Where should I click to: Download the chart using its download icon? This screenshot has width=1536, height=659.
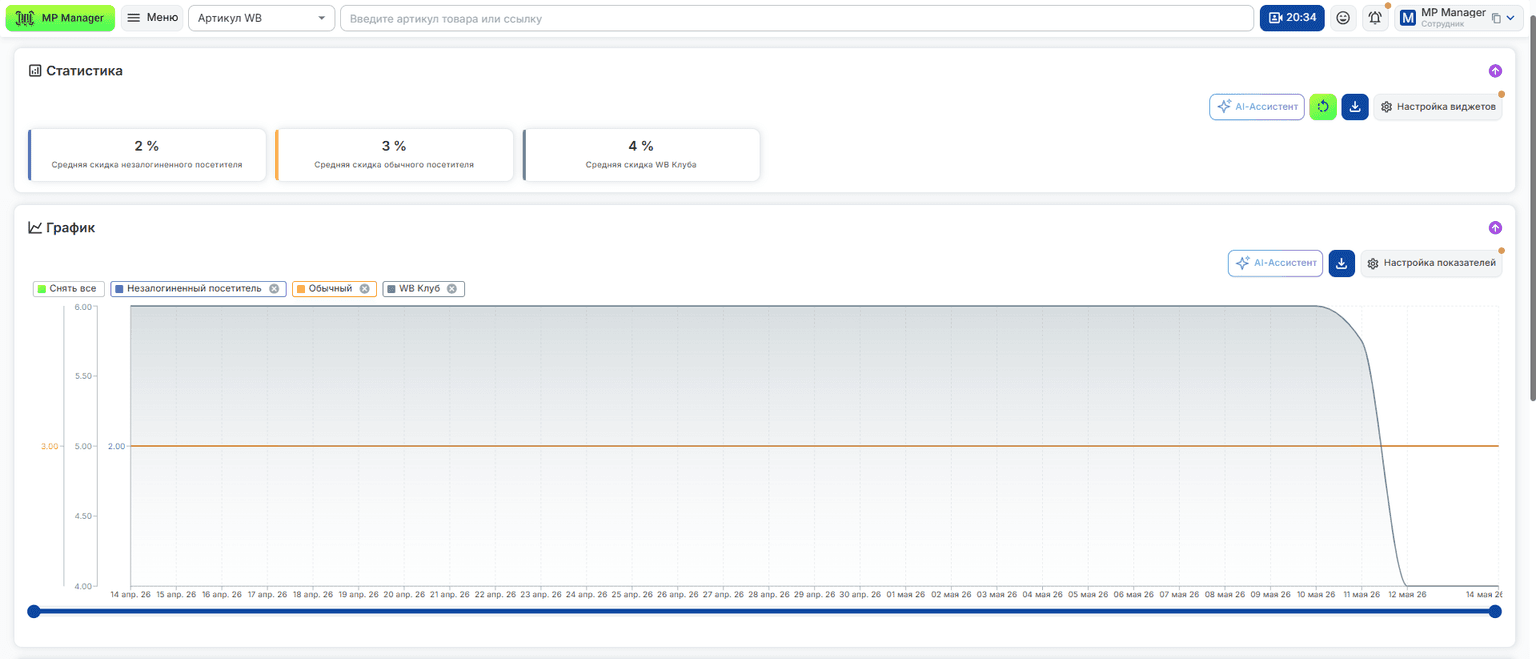[x=1341, y=263]
